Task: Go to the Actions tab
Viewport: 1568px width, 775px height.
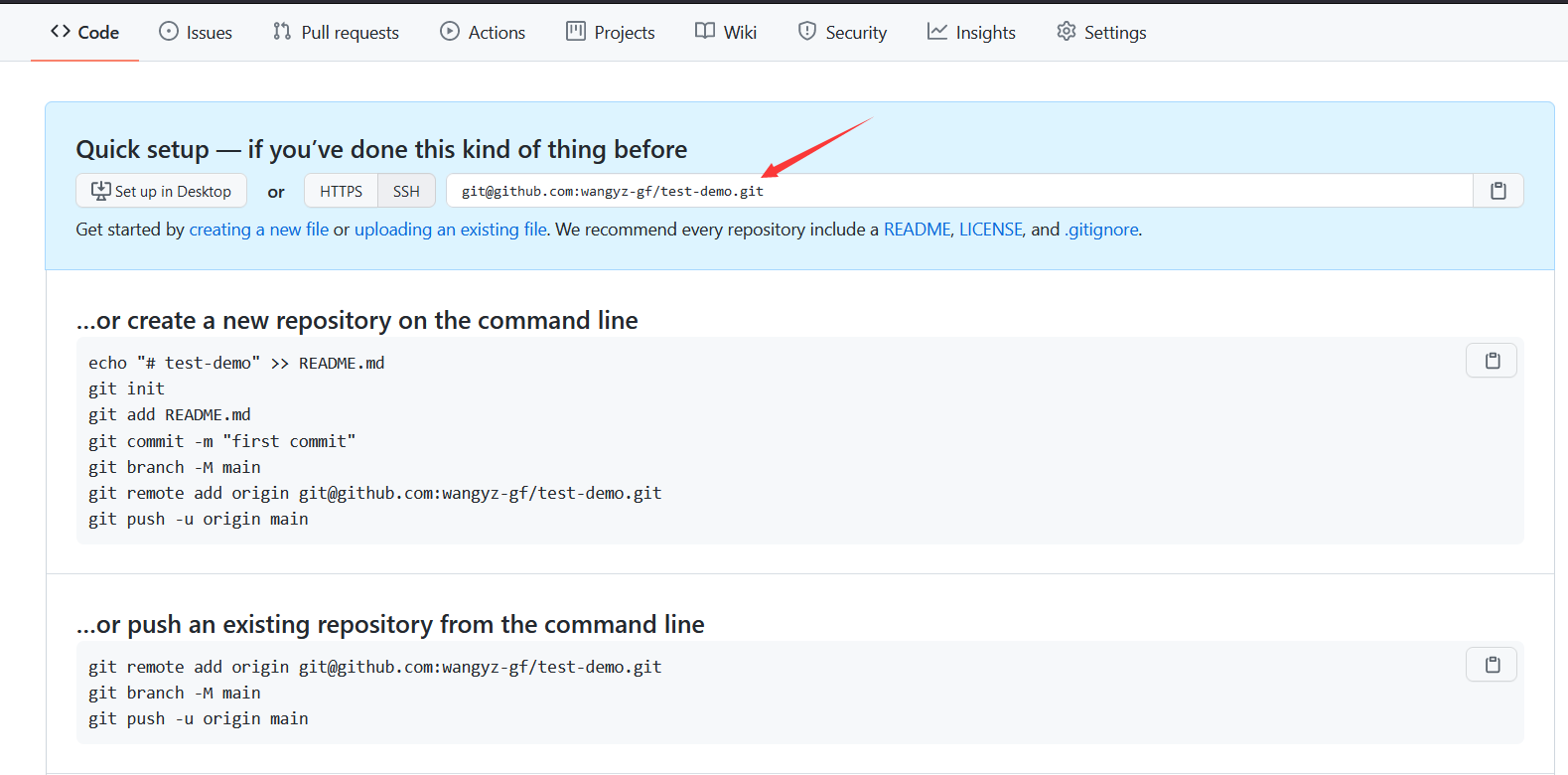Action: coord(483,32)
